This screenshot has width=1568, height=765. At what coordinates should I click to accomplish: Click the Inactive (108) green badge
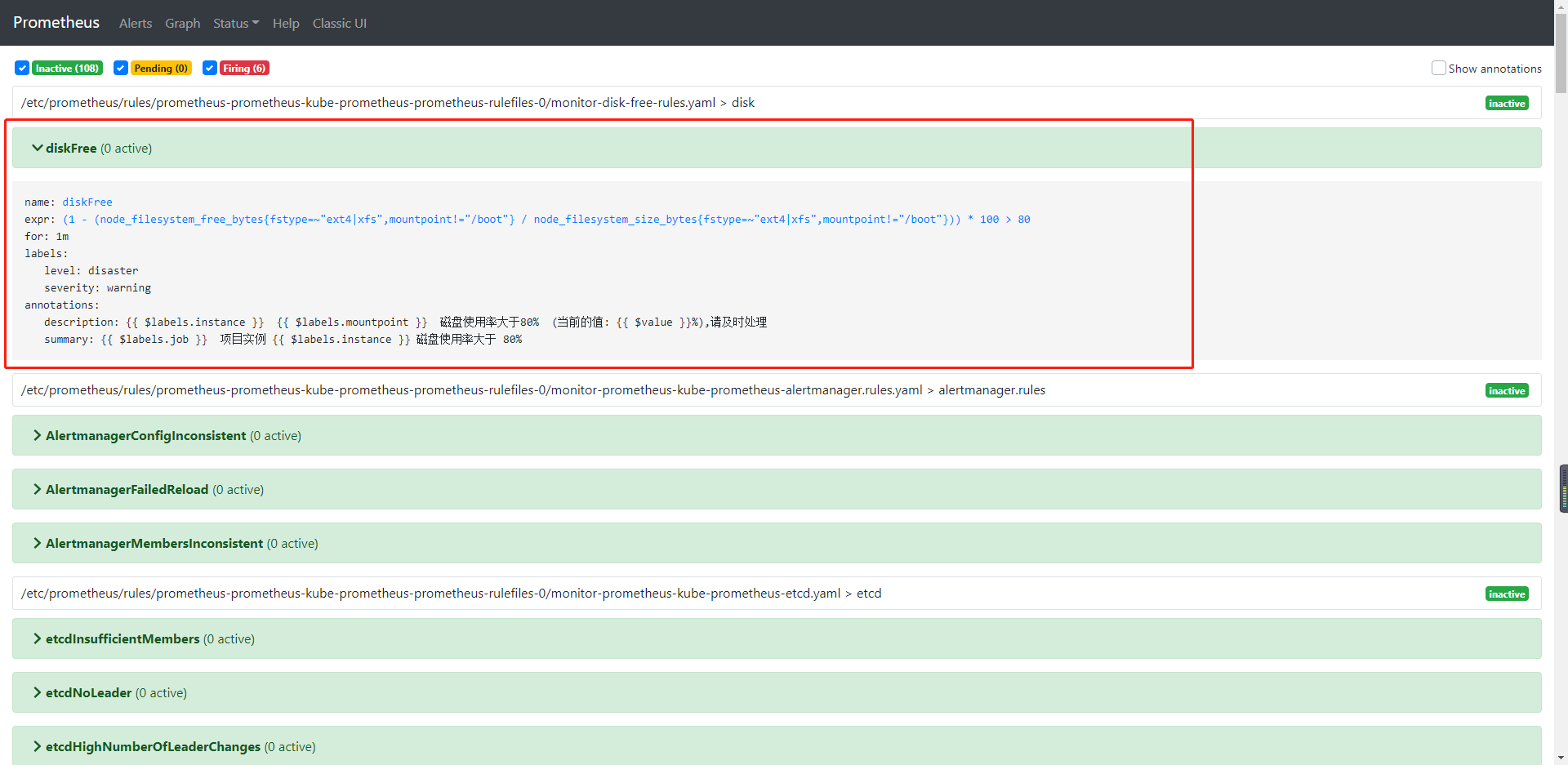pyautogui.click(x=67, y=69)
